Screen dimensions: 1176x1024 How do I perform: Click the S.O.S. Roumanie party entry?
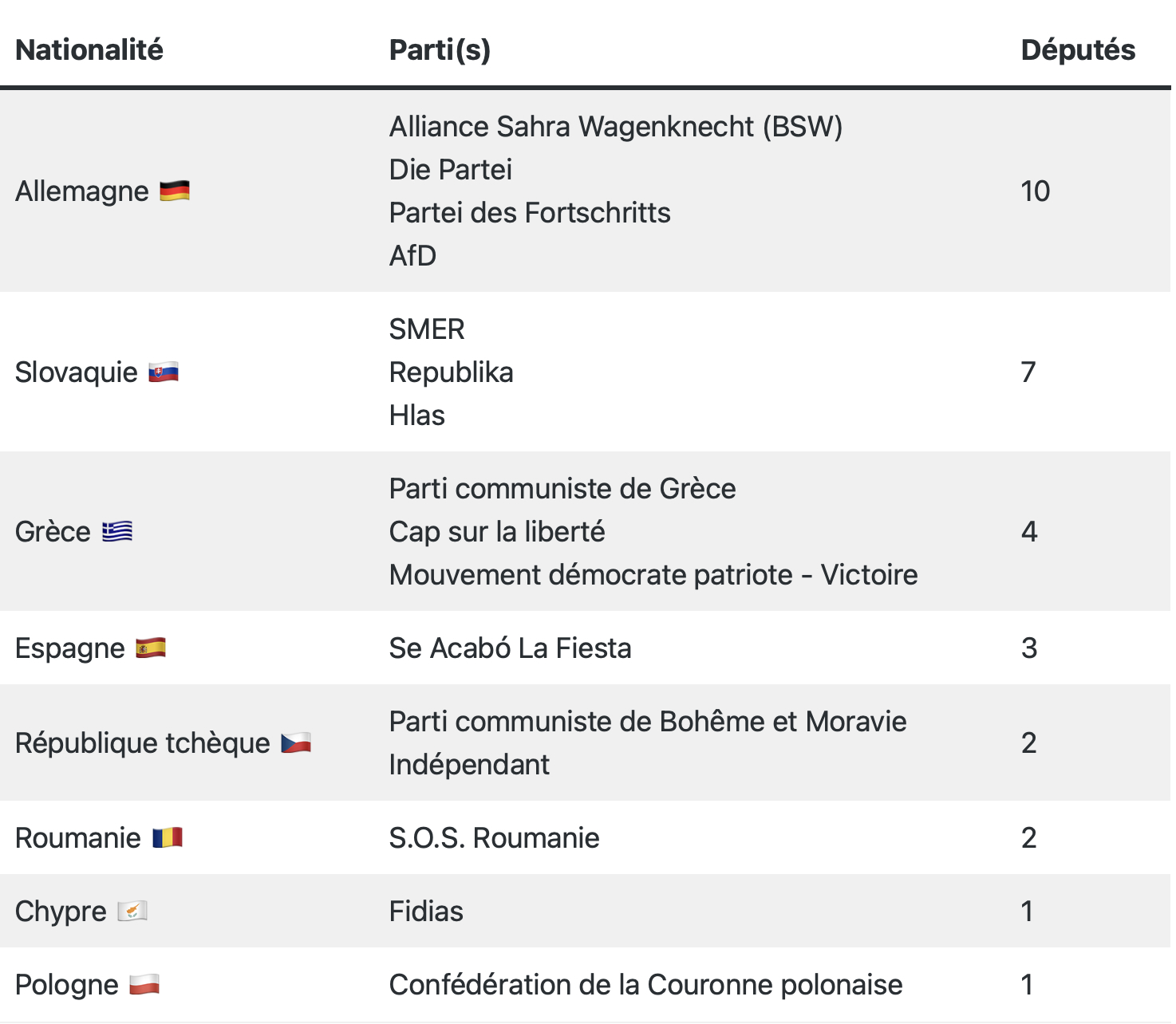[x=494, y=838]
